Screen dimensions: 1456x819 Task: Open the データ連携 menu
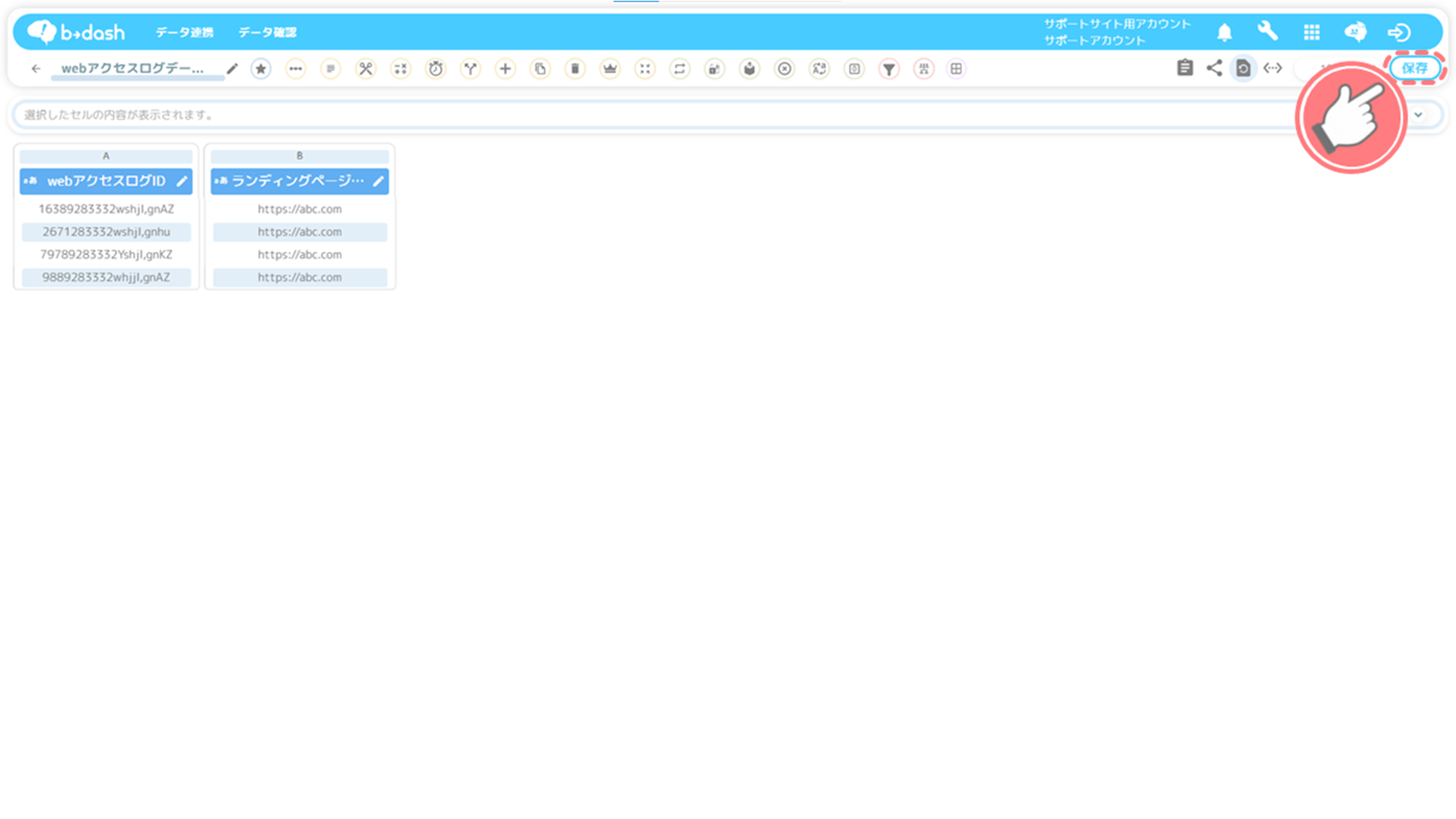coord(184,32)
